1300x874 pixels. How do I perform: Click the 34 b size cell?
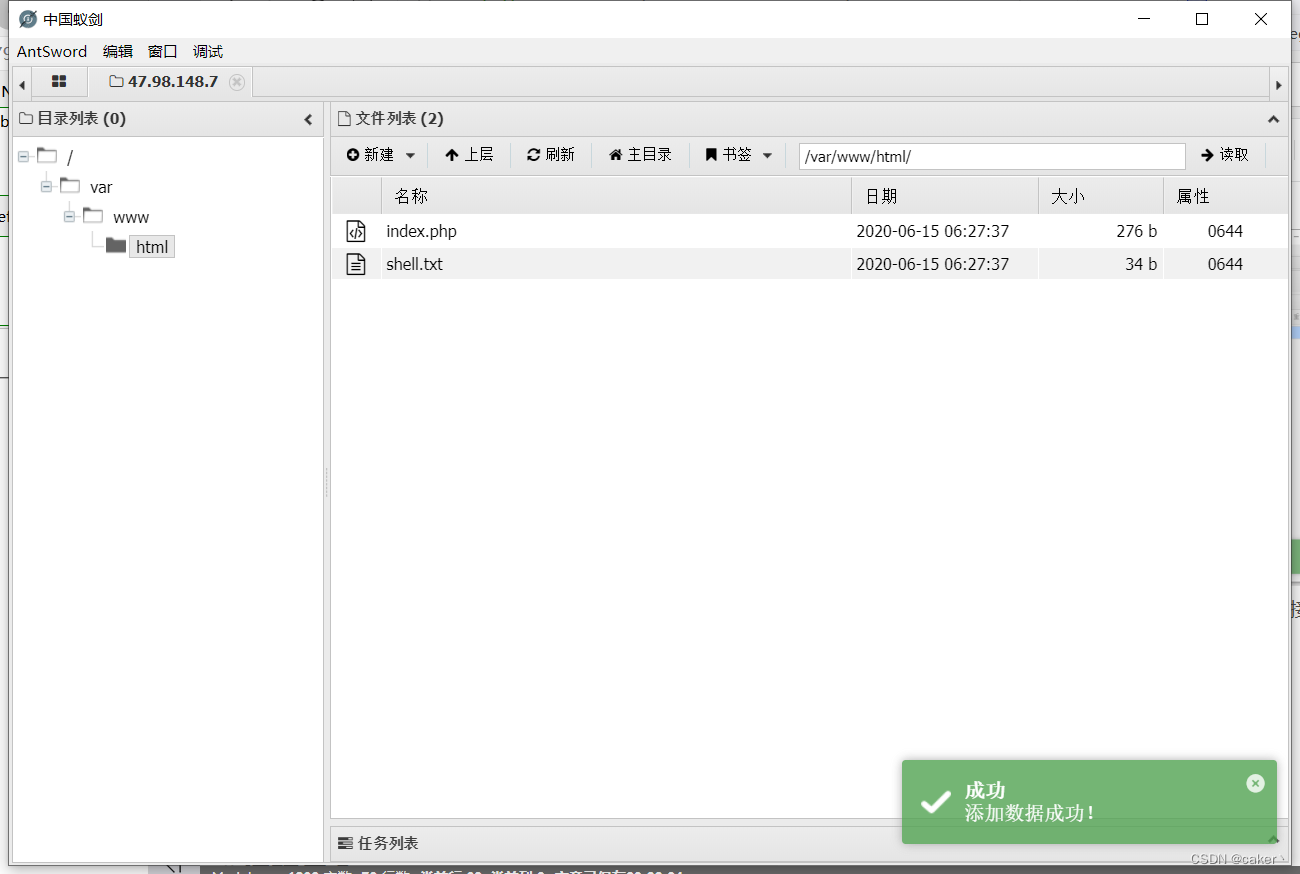click(x=1101, y=264)
